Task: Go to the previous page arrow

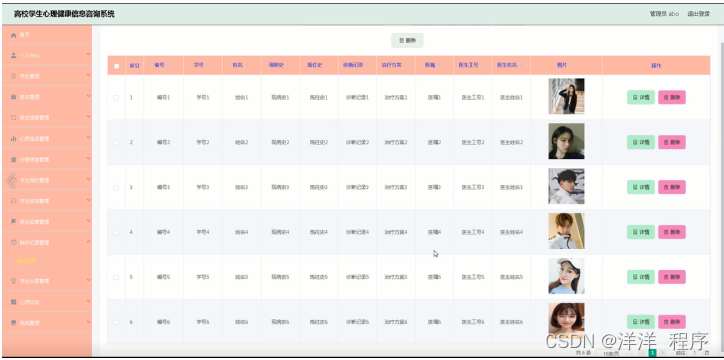Action: tap(642, 353)
